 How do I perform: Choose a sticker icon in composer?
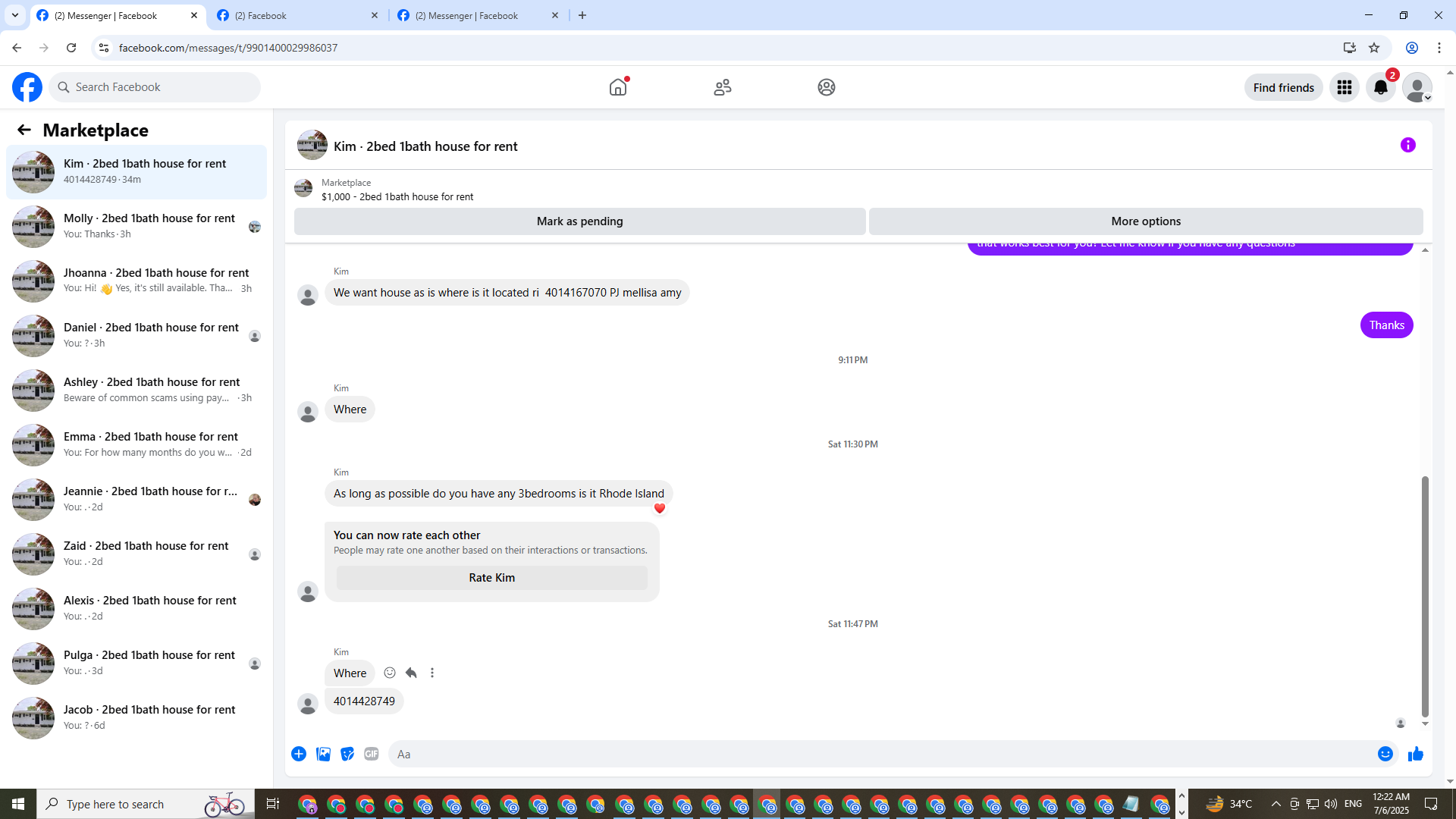pyautogui.click(x=347, y=754)
